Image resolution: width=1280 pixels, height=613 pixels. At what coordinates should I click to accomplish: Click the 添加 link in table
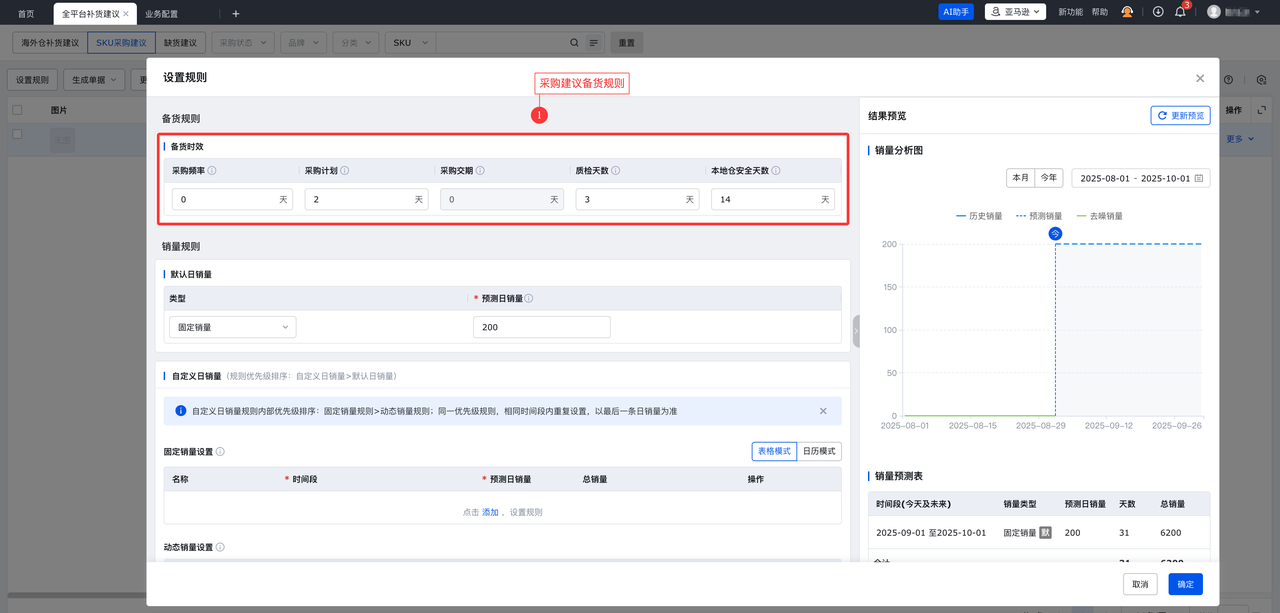pyautogui.click(x=490, y=512)
